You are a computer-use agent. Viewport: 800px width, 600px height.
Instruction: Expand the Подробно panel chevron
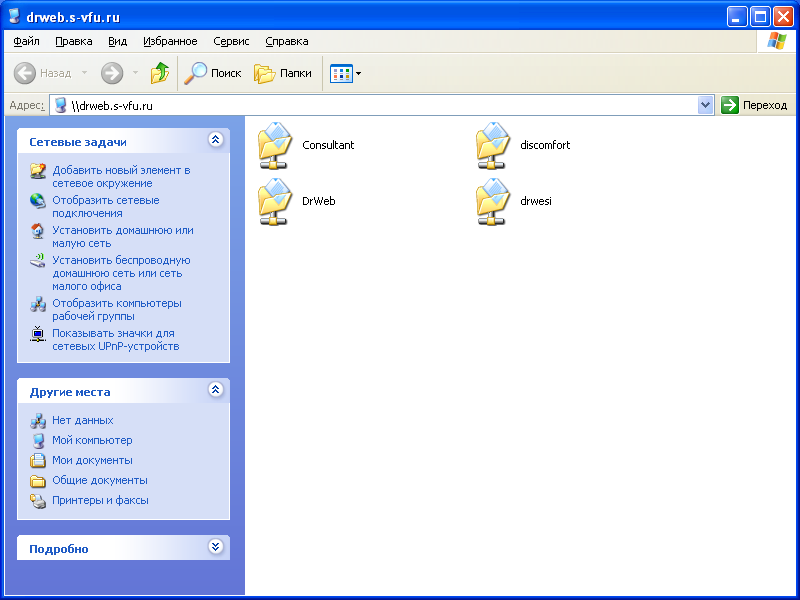(x=215, y=547)
